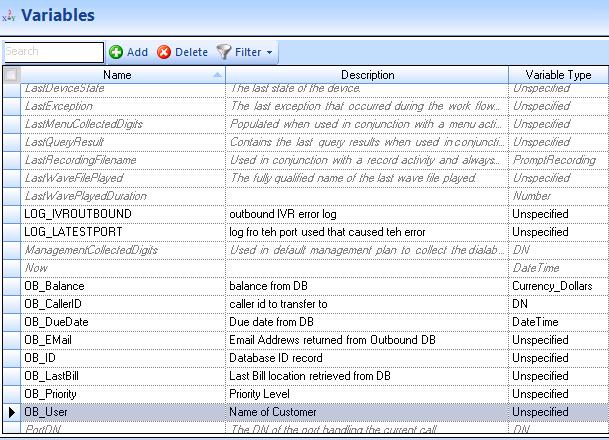
Task: Select the LastWavePlayedDuration variable name
Action: pos(85,196)
